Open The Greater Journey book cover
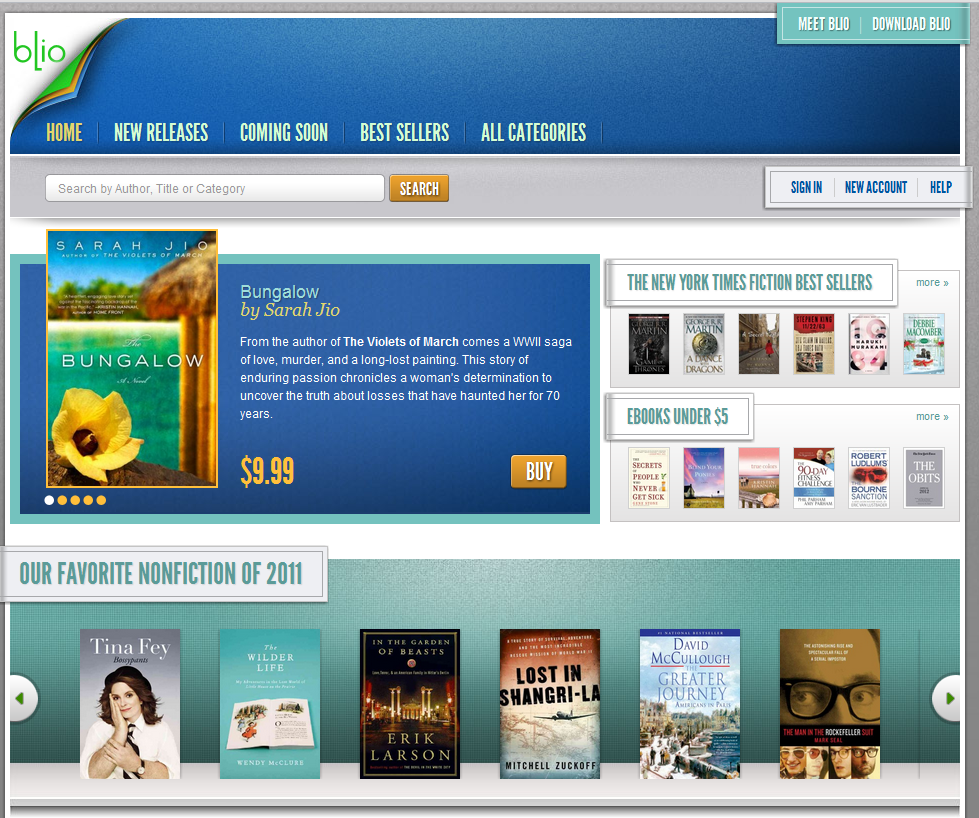Screen dimensions: 979x818 tap(690, 704)
